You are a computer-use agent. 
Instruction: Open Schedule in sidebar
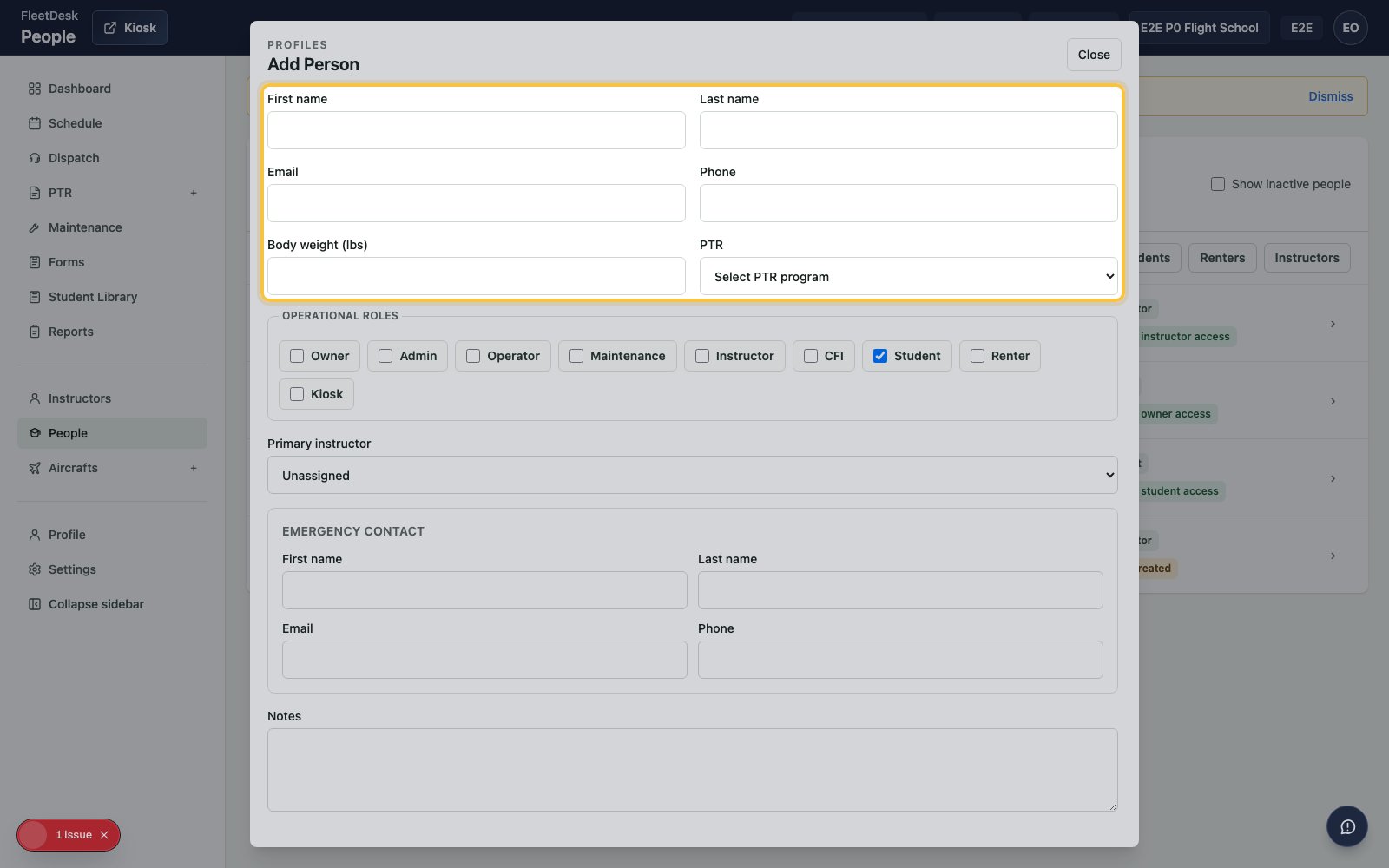pos(112,123)
